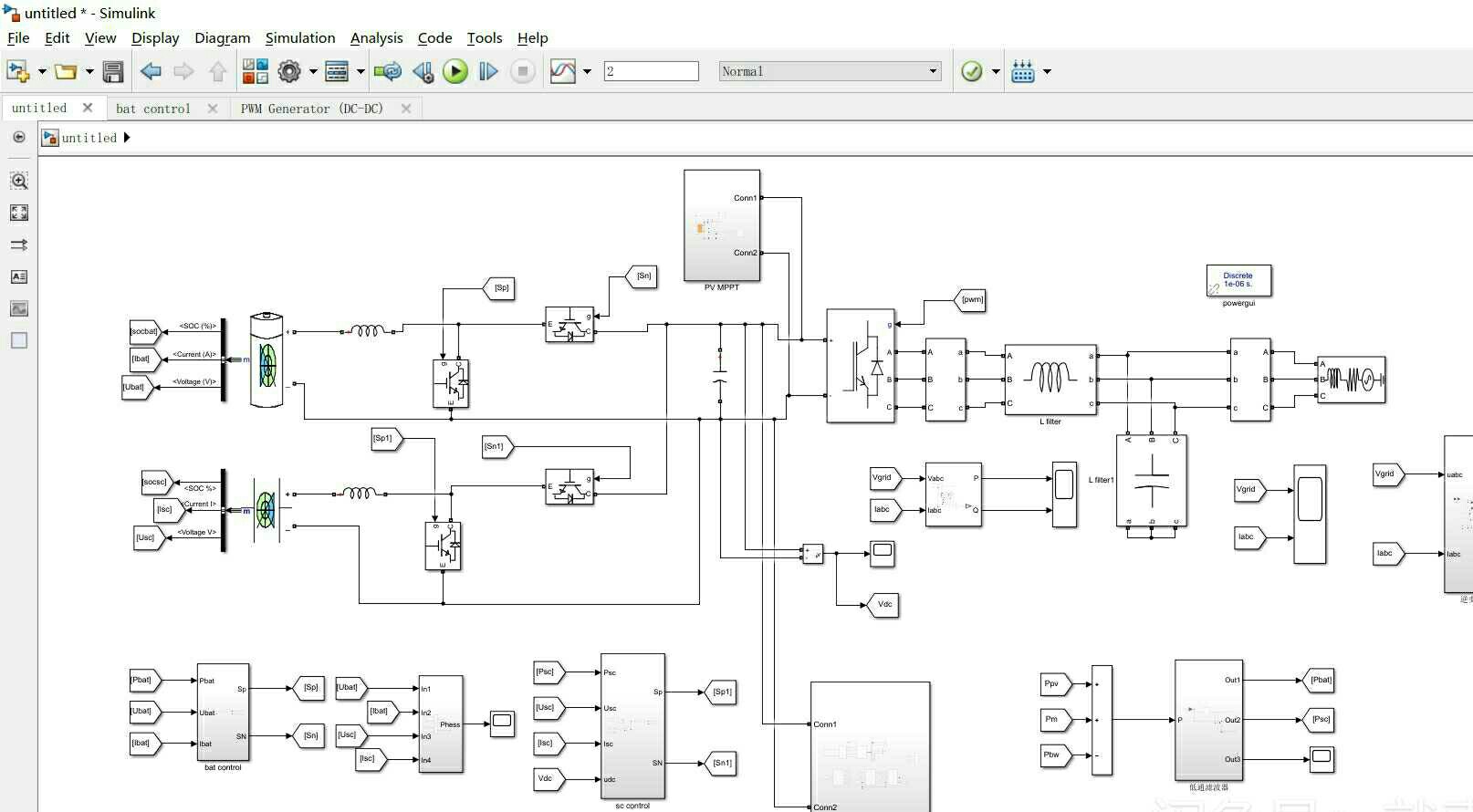Screen dimensions: 1473x812
Task: Click the Area rectangle palette tool
Action: point(19,340)
